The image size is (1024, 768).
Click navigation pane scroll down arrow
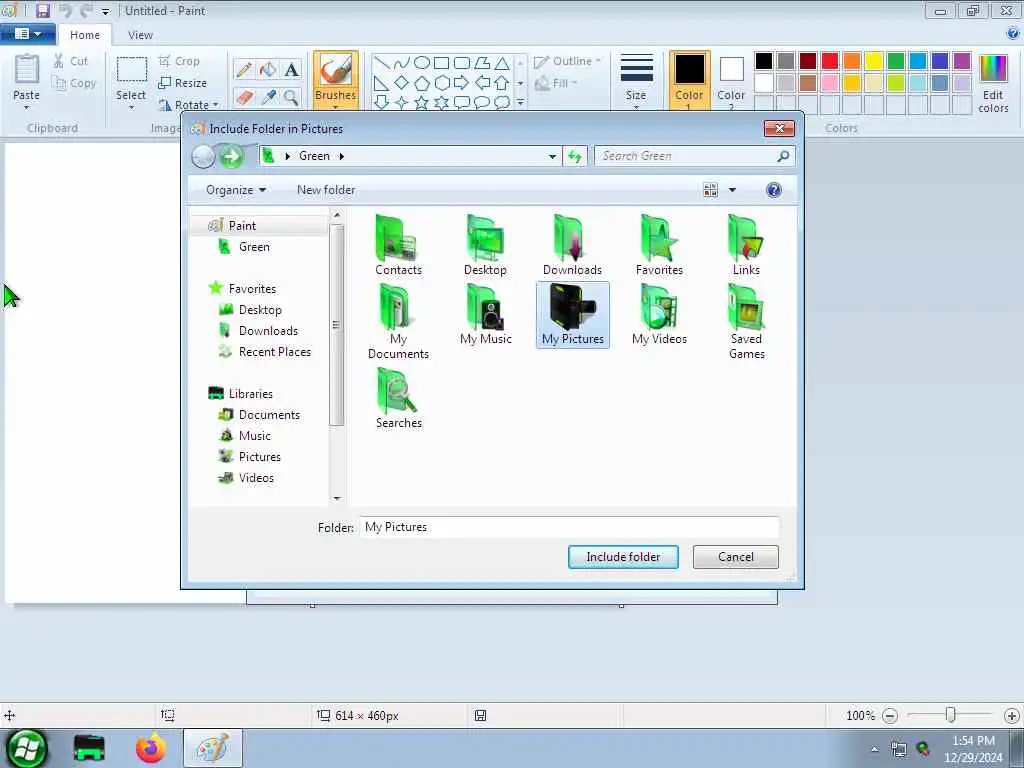click(337, 498)
